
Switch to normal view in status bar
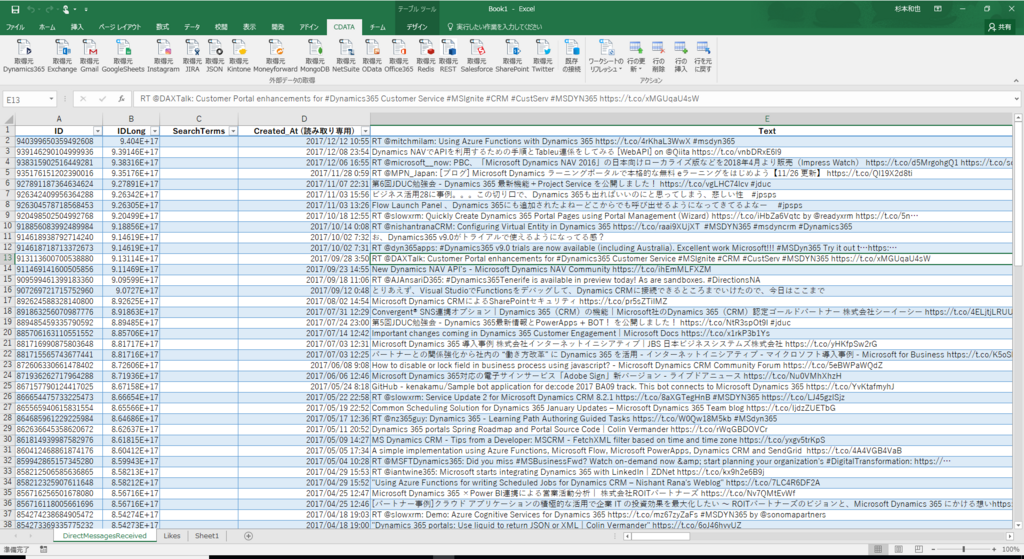[x=878, y=550]
